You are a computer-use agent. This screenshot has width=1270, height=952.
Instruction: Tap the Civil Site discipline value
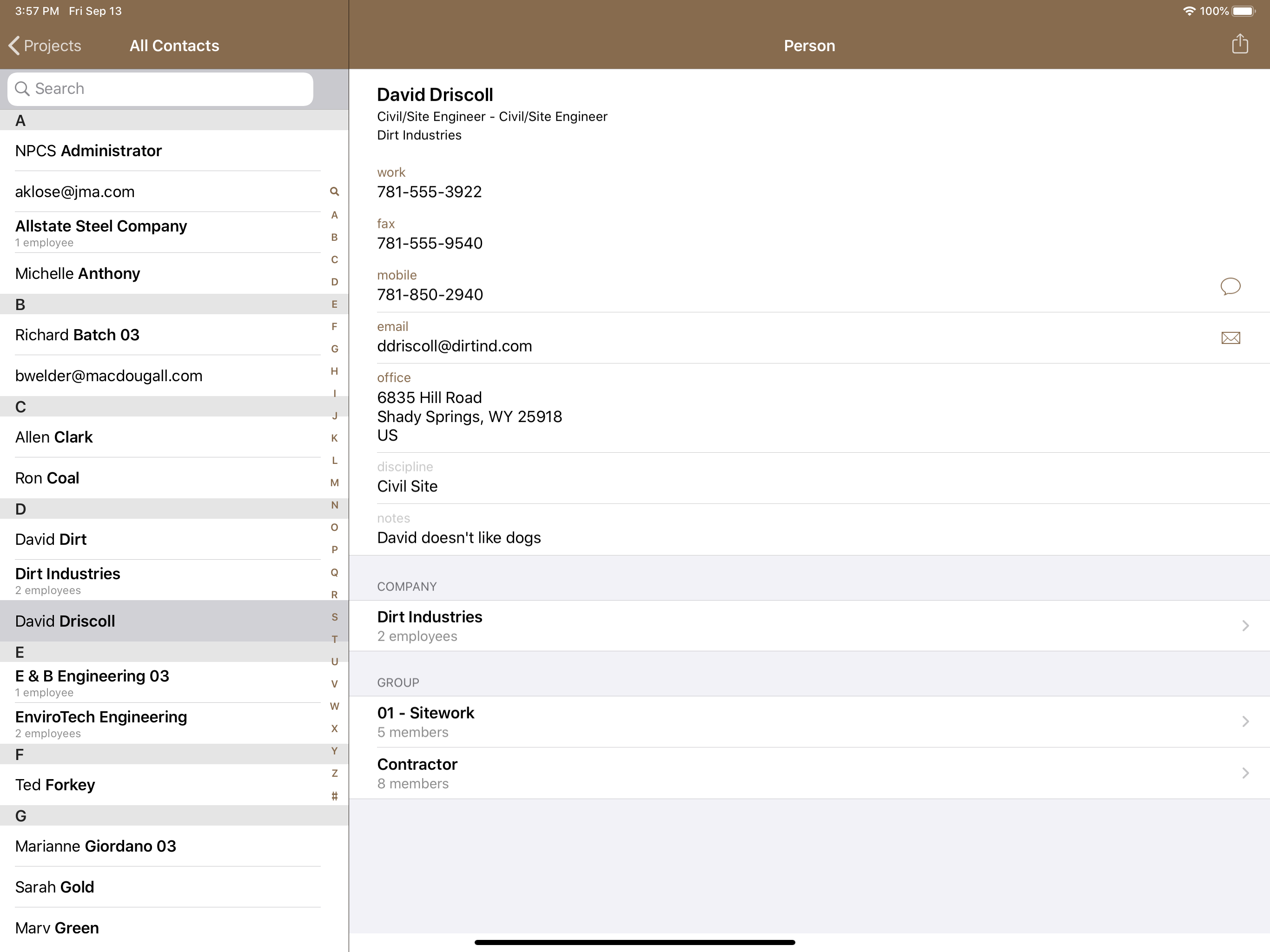[407, 486]
